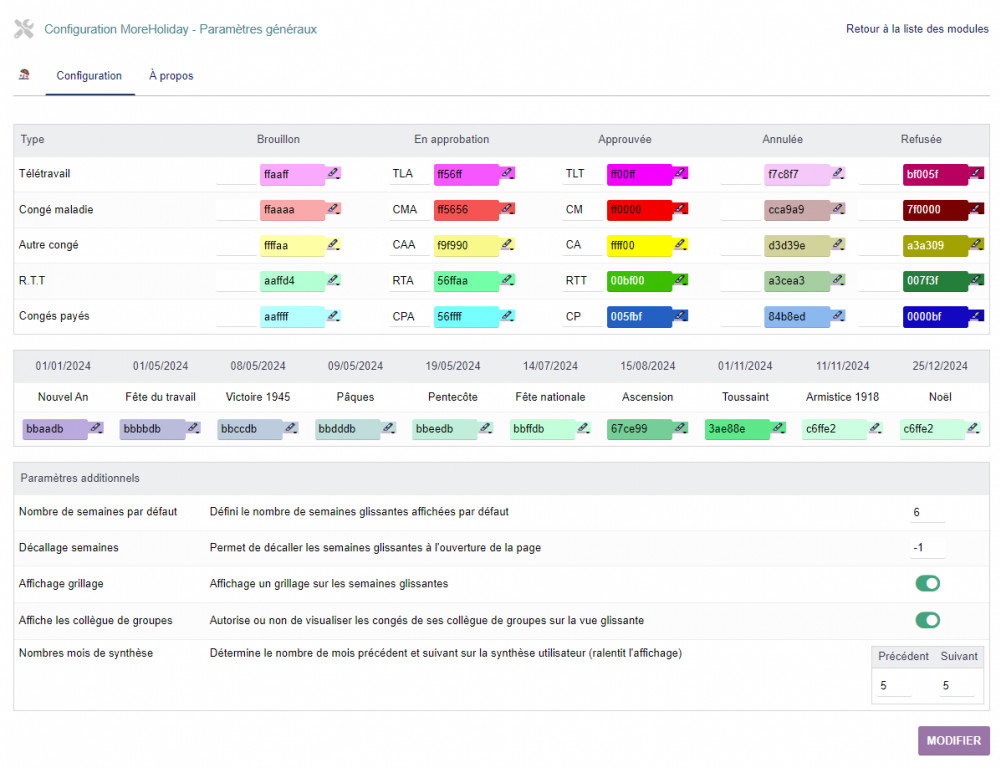This screenshot has width=1001, height=768.
Task: Follow Retour à la liste des modules link
Action: [917, 29]
